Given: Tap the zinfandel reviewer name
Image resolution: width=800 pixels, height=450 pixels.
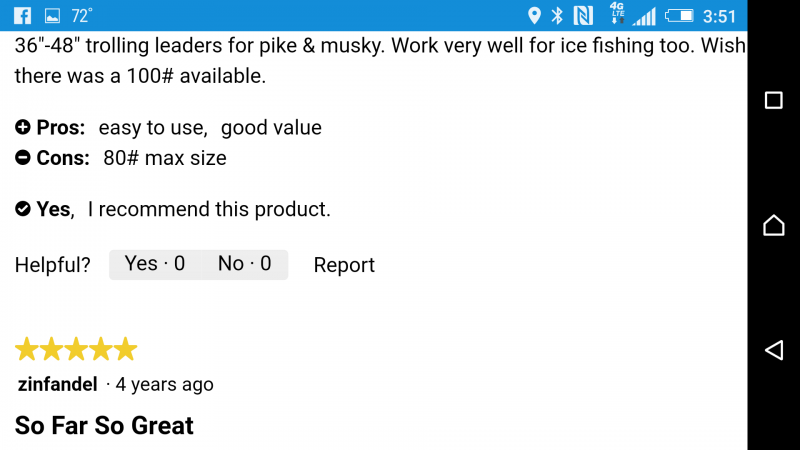Looking at the screenshot, I should (57, 384).
